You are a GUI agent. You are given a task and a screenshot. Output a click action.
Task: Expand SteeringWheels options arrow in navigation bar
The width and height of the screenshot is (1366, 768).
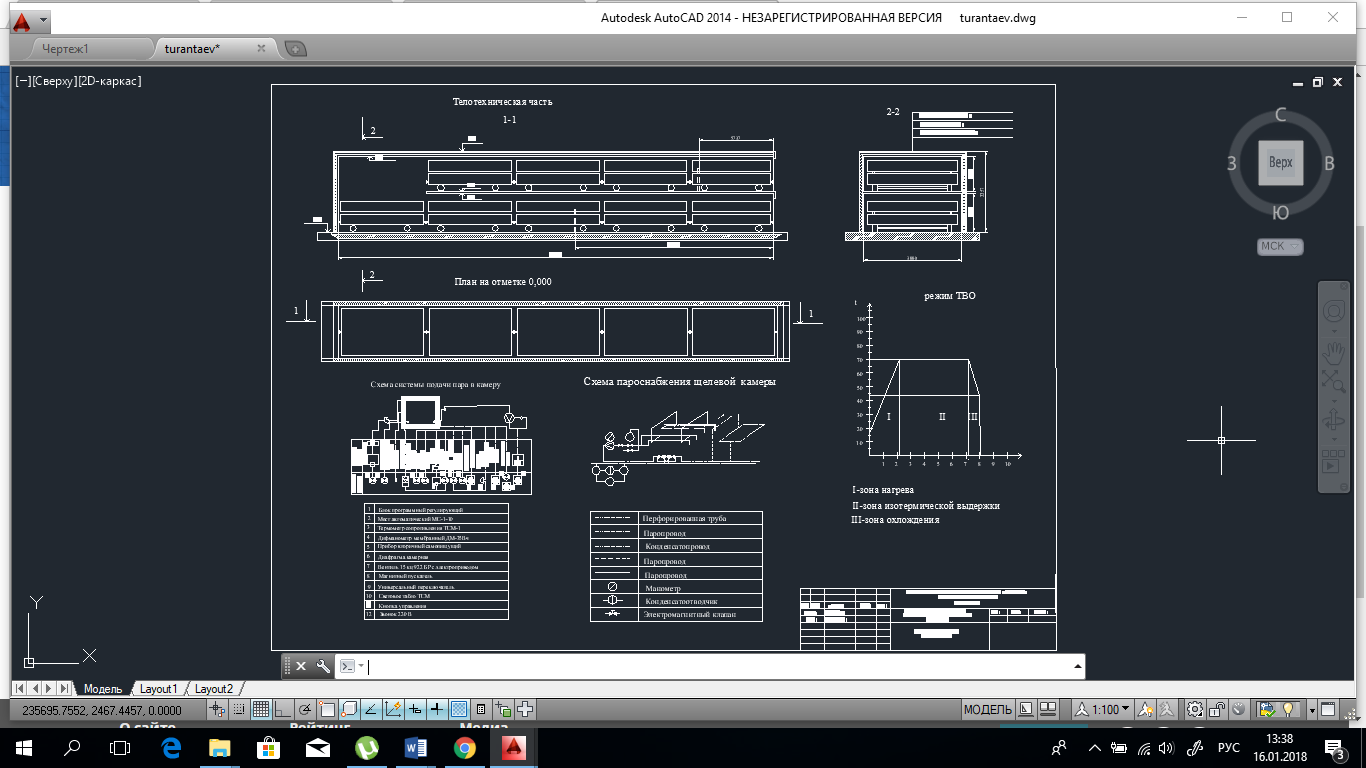click(1334, 332)
